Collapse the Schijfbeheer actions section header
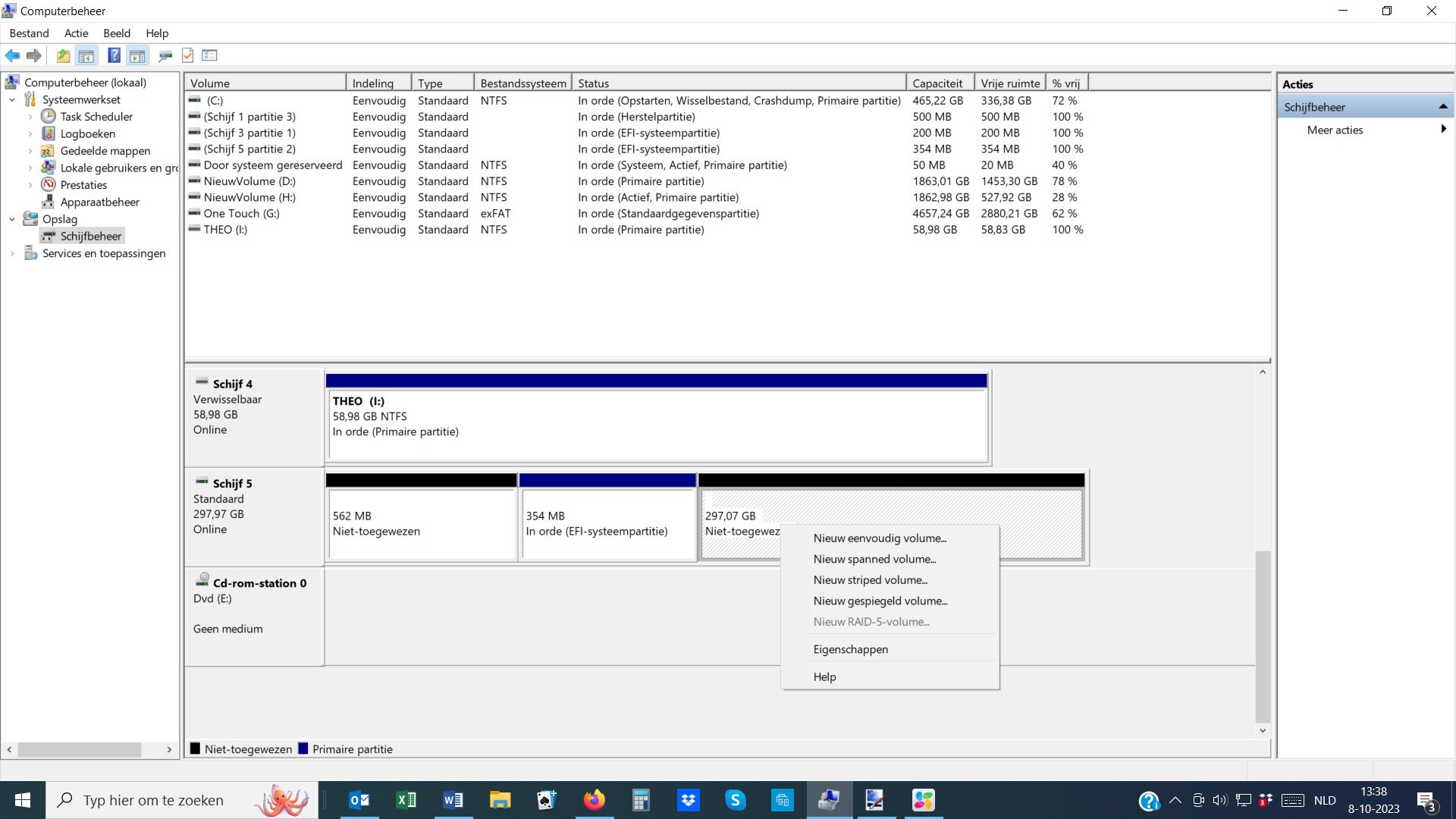 point(1443,107)
